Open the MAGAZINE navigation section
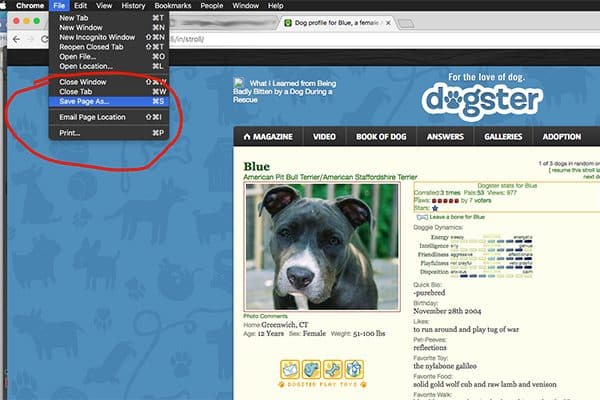Viewport: 600px width, 400px height. [x=268, y=137]
